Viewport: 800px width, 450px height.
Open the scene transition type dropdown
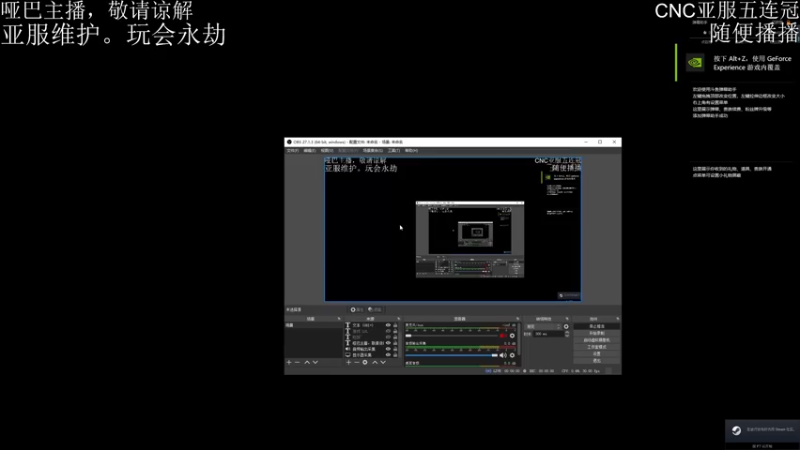pyautogui.click(x=543, y=327)
